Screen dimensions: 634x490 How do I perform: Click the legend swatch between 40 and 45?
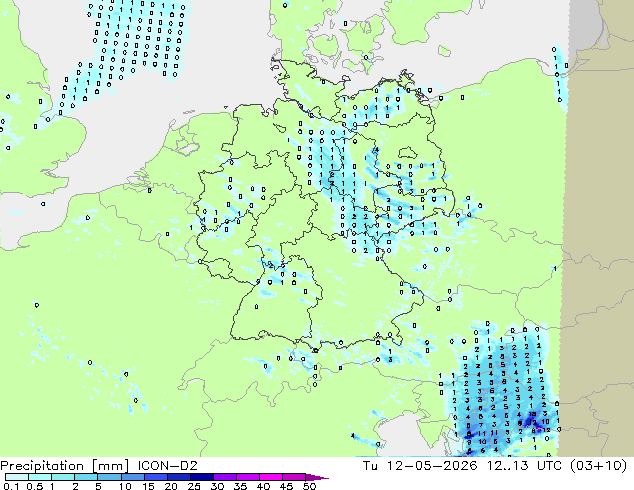[x=271, y=477]
